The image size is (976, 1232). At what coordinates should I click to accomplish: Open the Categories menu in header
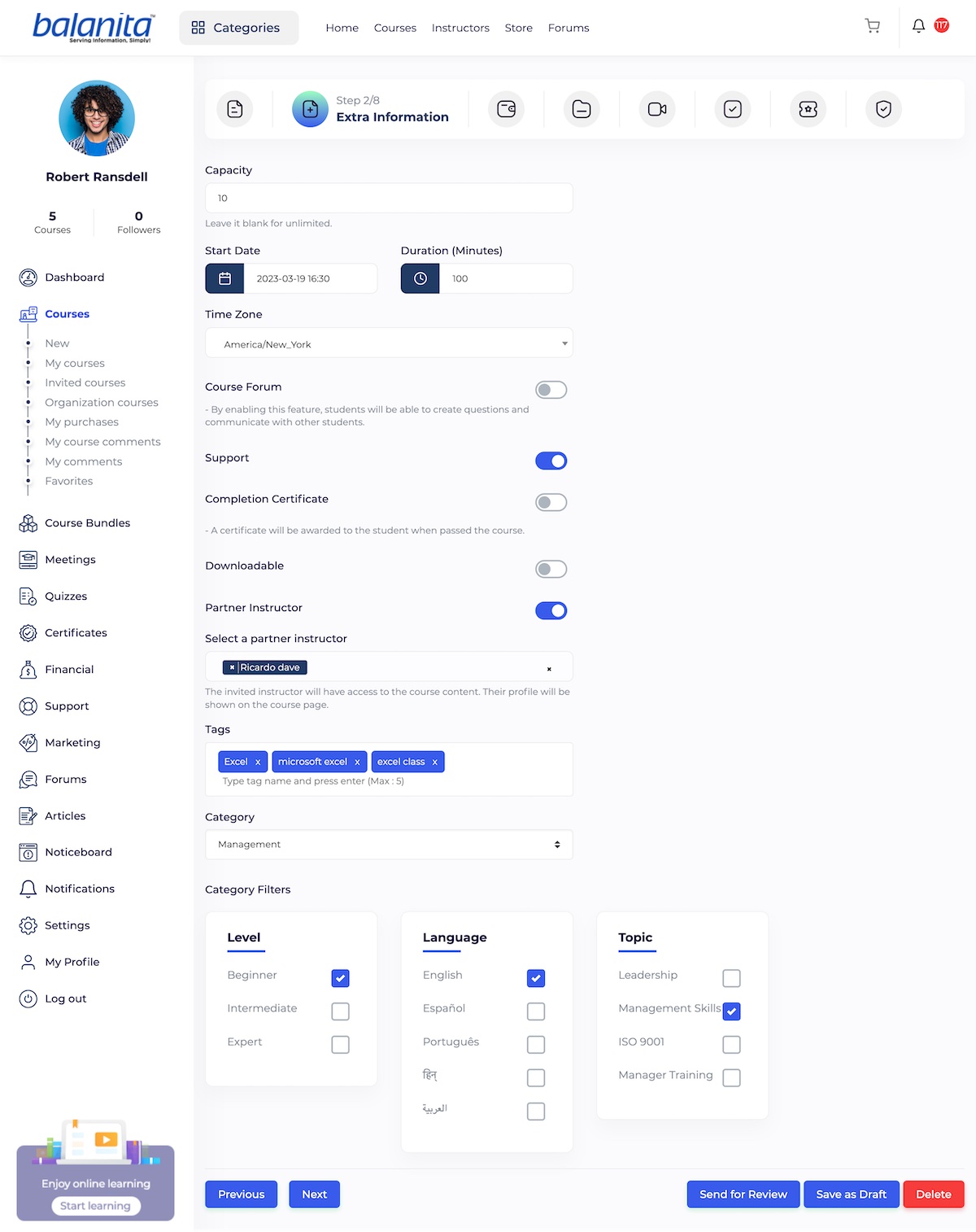[x=238, y=28]
